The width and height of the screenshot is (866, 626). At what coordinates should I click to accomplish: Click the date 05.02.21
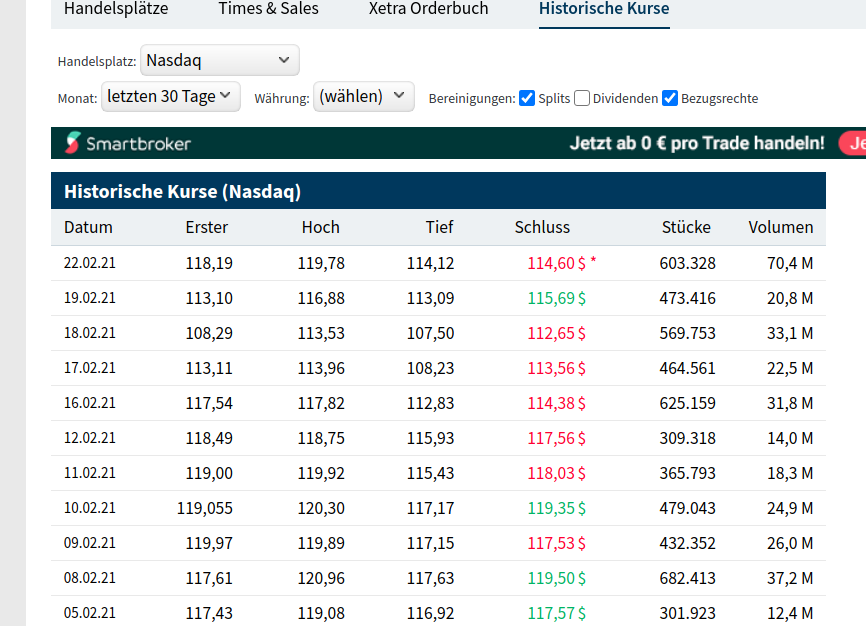coord(90,613)
